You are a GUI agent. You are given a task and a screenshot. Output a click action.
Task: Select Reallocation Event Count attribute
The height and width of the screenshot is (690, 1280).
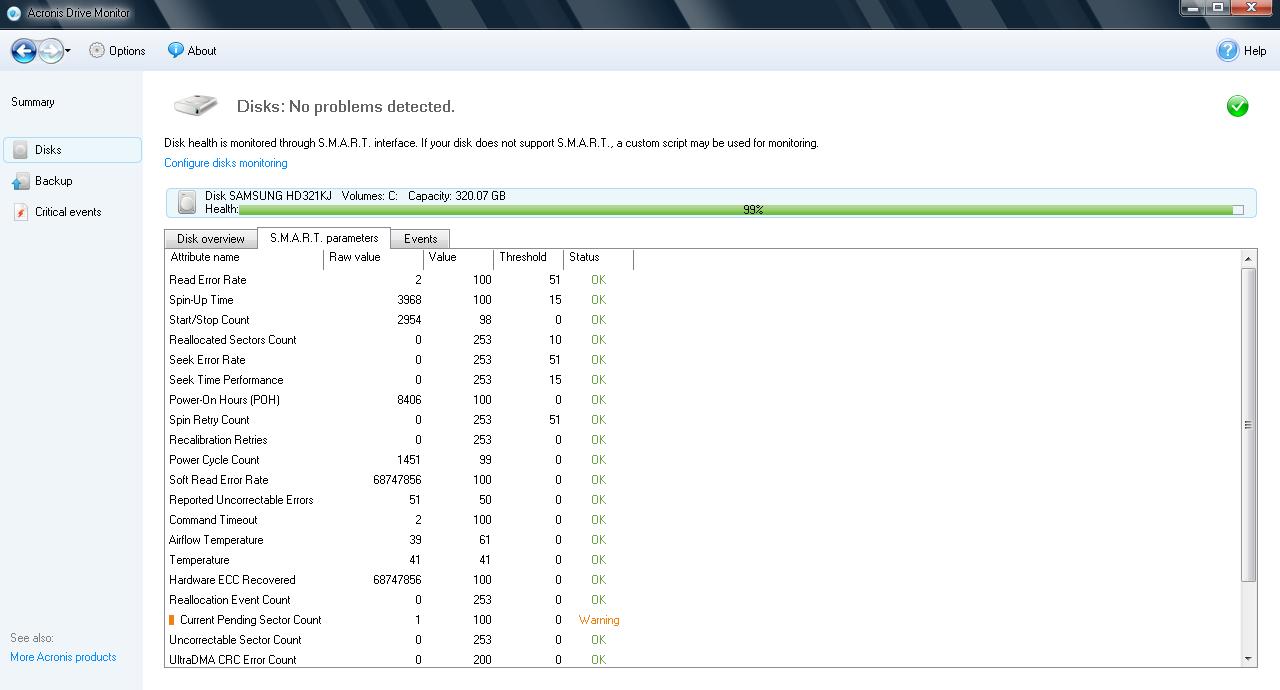click(x=230, y=600)
